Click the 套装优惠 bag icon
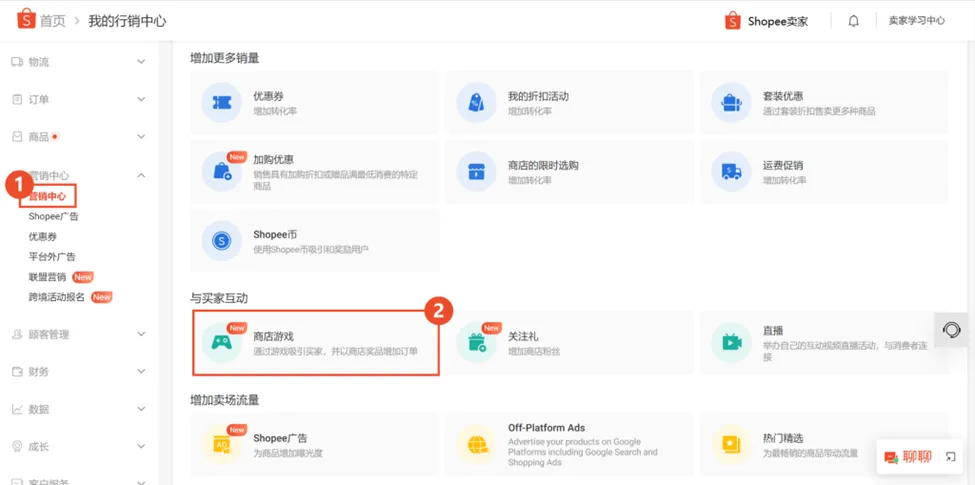 (731, 103)
